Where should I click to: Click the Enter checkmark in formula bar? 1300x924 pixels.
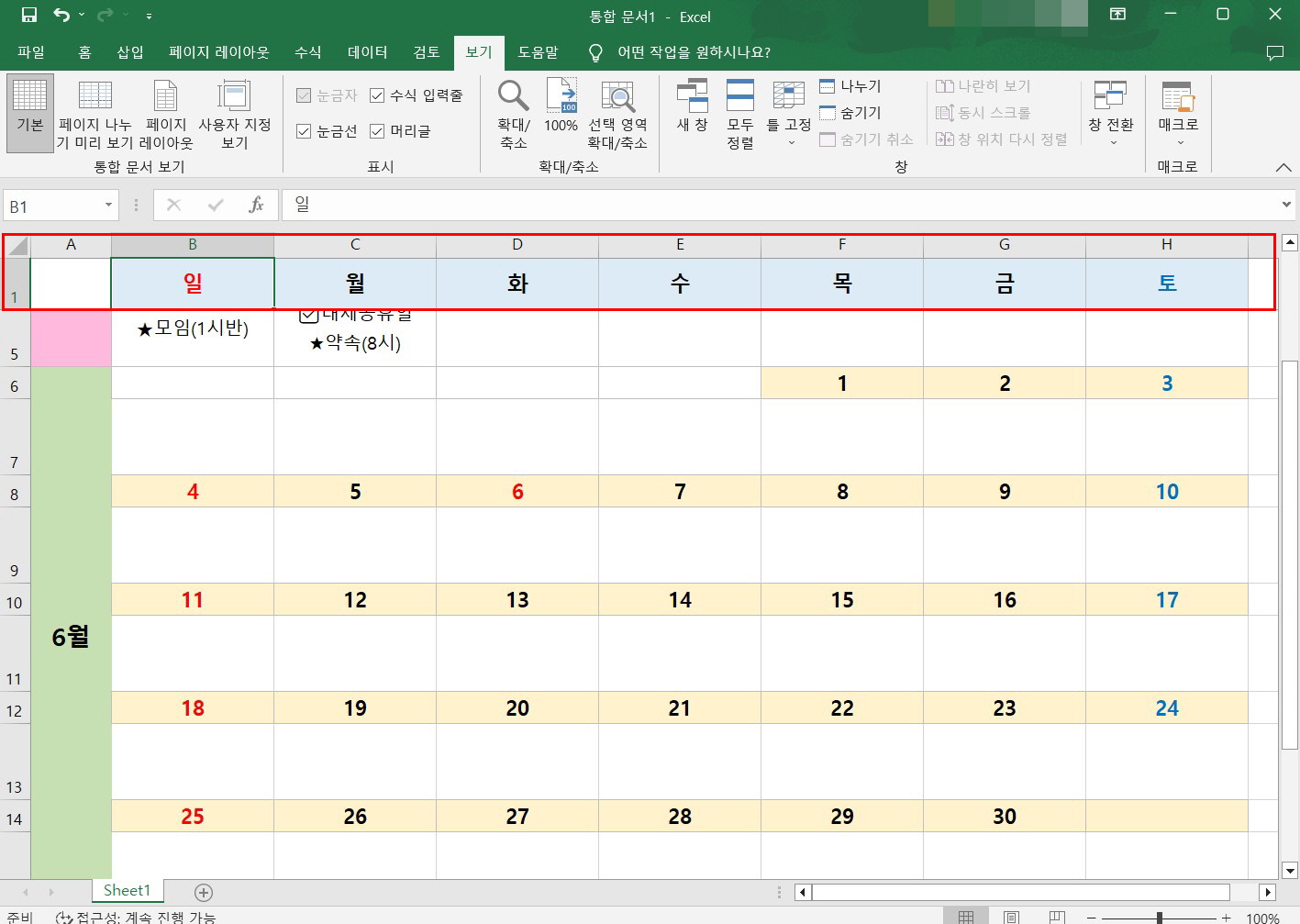(216, 206)
